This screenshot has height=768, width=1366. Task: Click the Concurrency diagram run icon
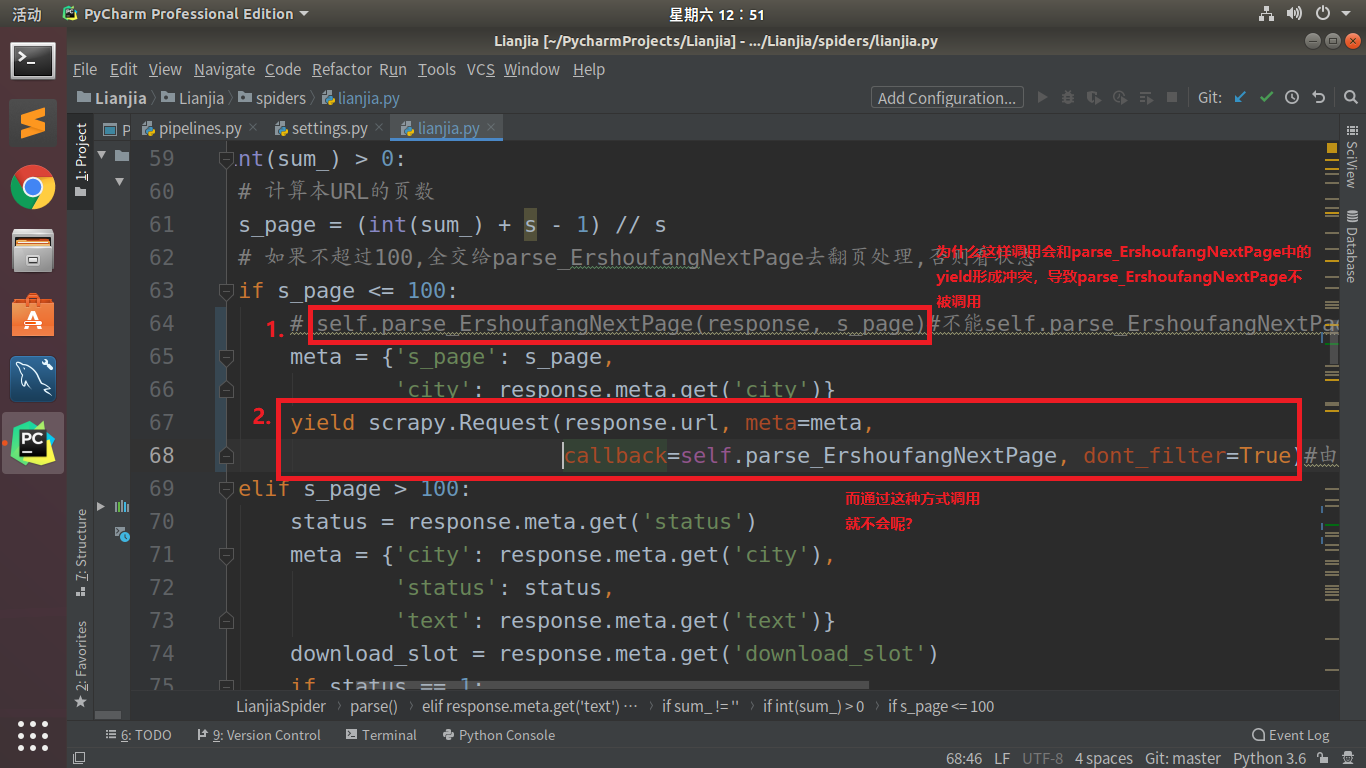1146,97
